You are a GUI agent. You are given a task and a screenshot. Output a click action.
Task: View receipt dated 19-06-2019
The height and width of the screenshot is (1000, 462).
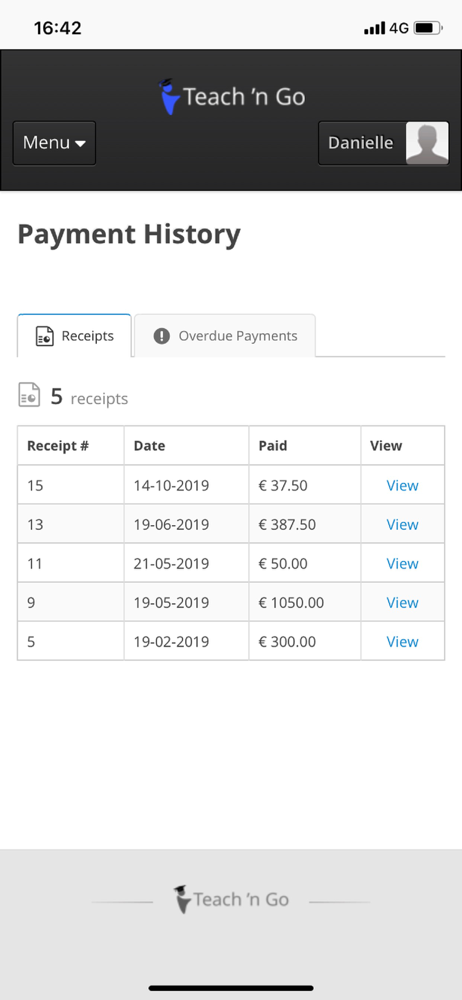pos(402,524)
